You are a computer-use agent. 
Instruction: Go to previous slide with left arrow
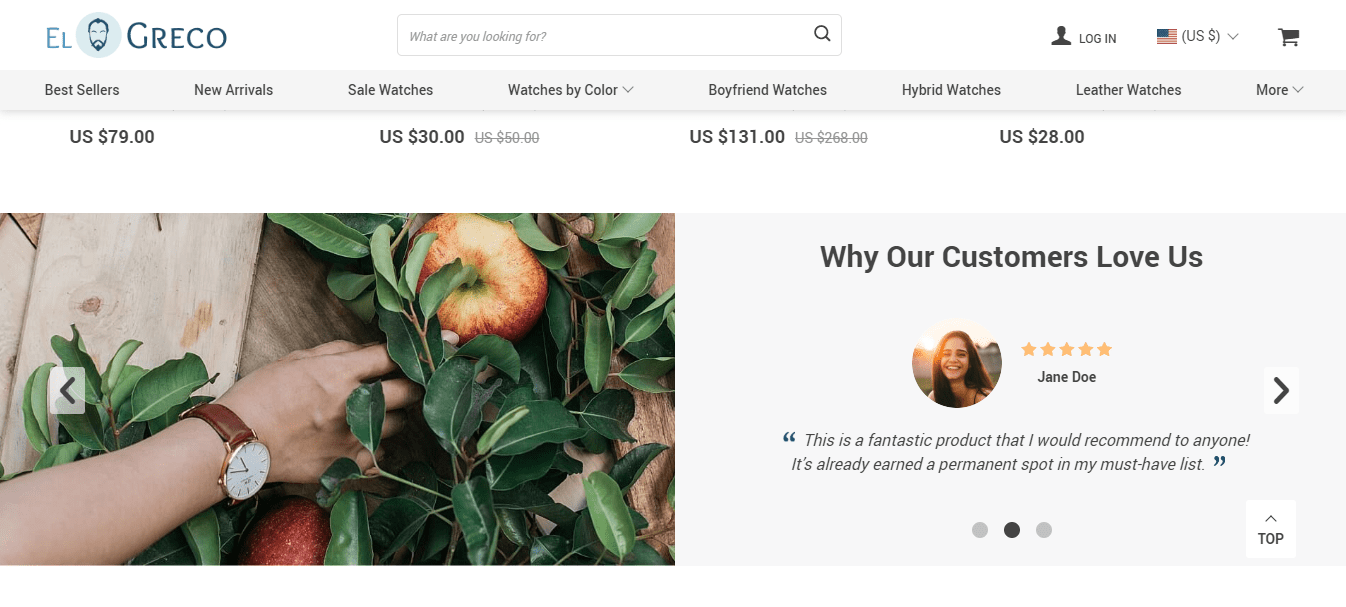(x=67, y=390)
